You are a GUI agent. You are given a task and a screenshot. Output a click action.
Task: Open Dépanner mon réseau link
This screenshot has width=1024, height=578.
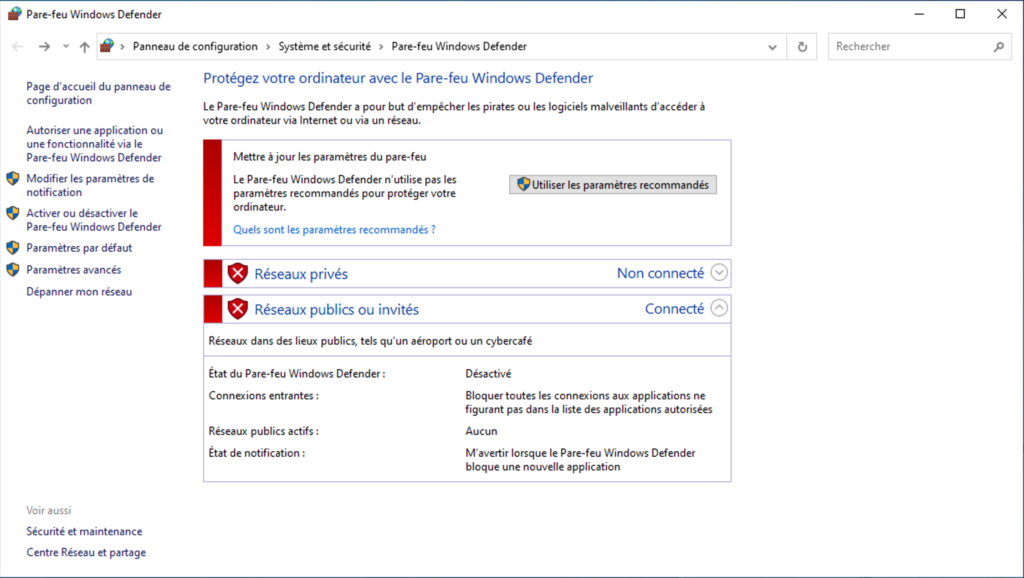click(79, 291)
